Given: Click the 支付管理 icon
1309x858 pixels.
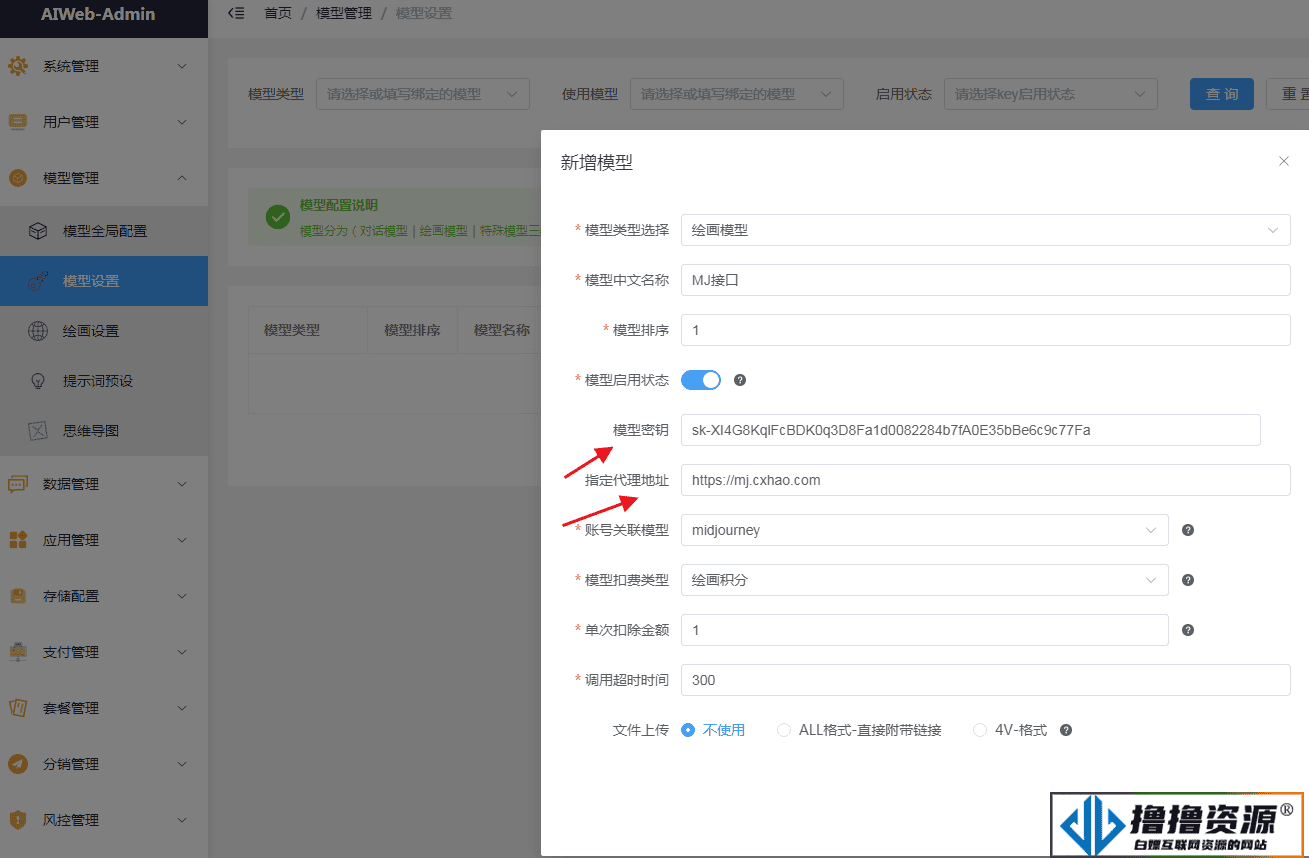Looking at the screenshot, I should pos(18,652).
